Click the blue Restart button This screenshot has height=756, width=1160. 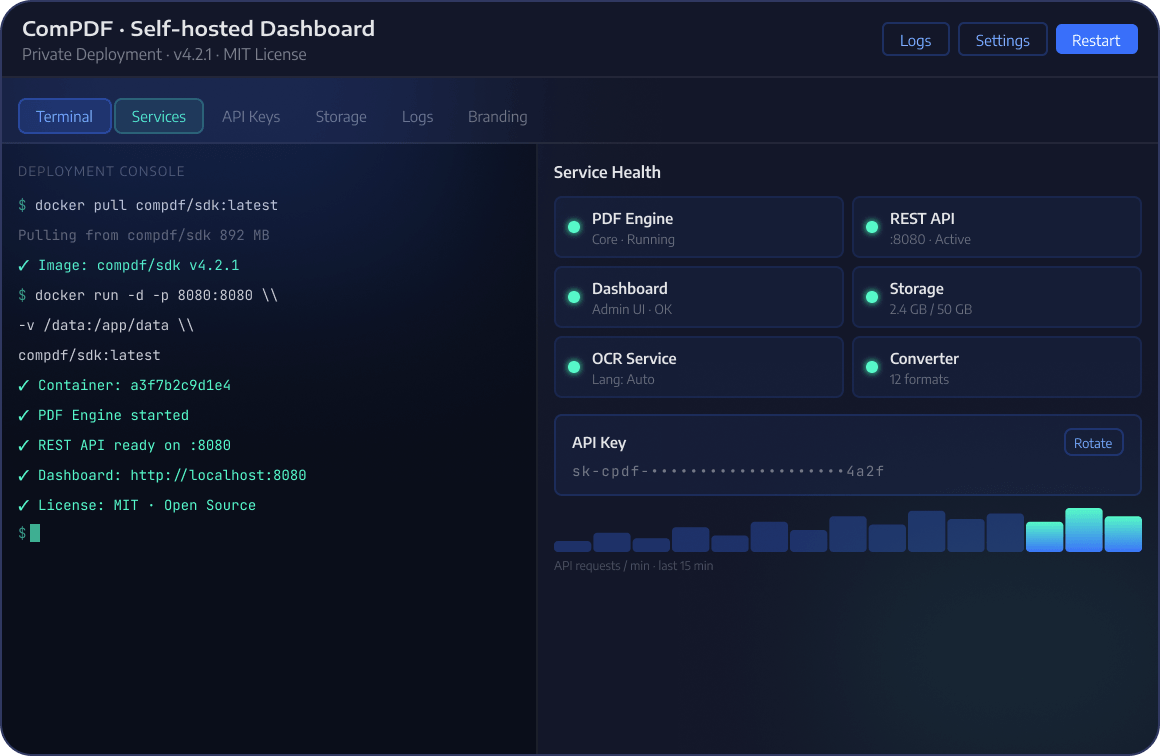coord(1096,40)
